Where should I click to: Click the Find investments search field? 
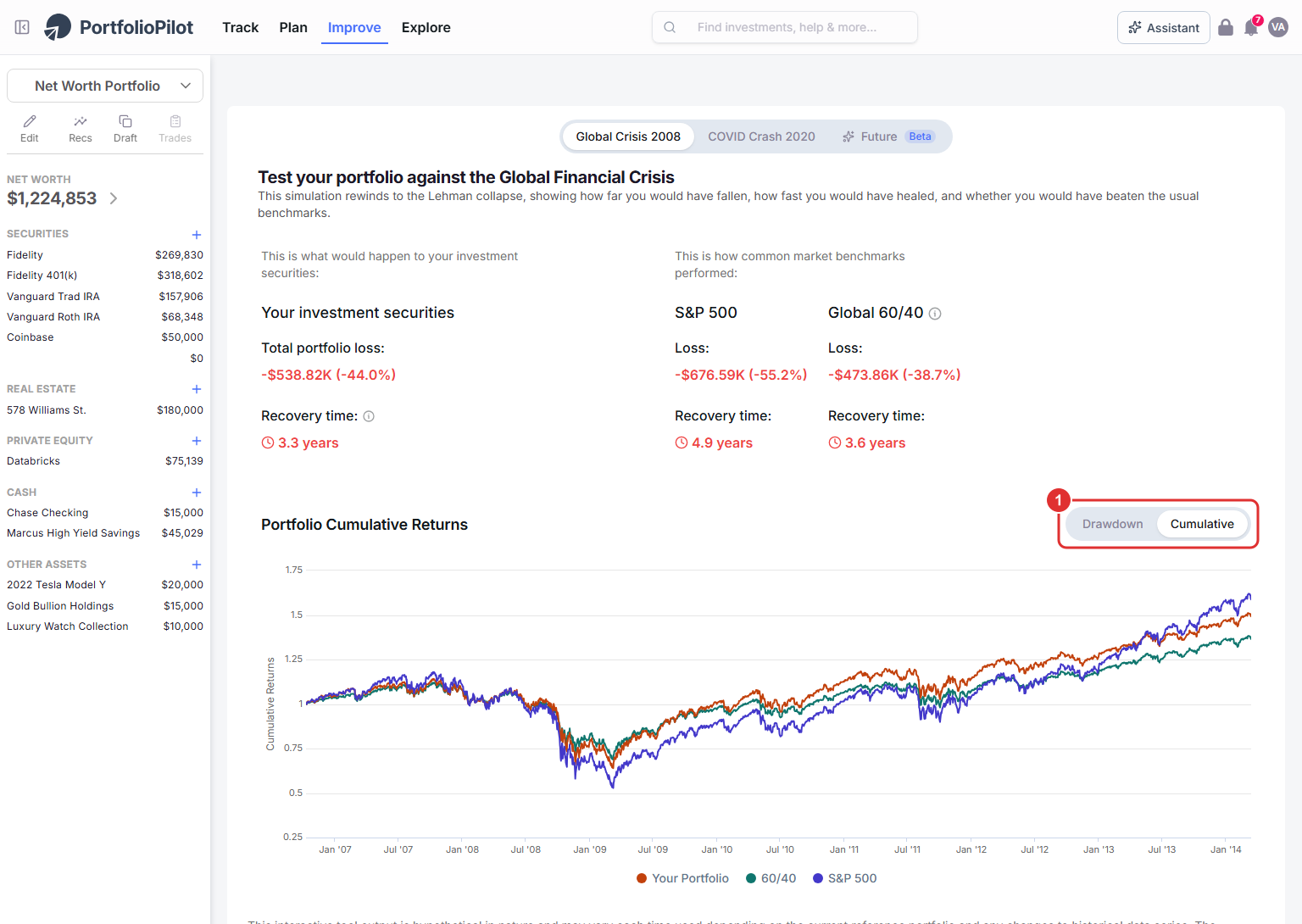785,27
